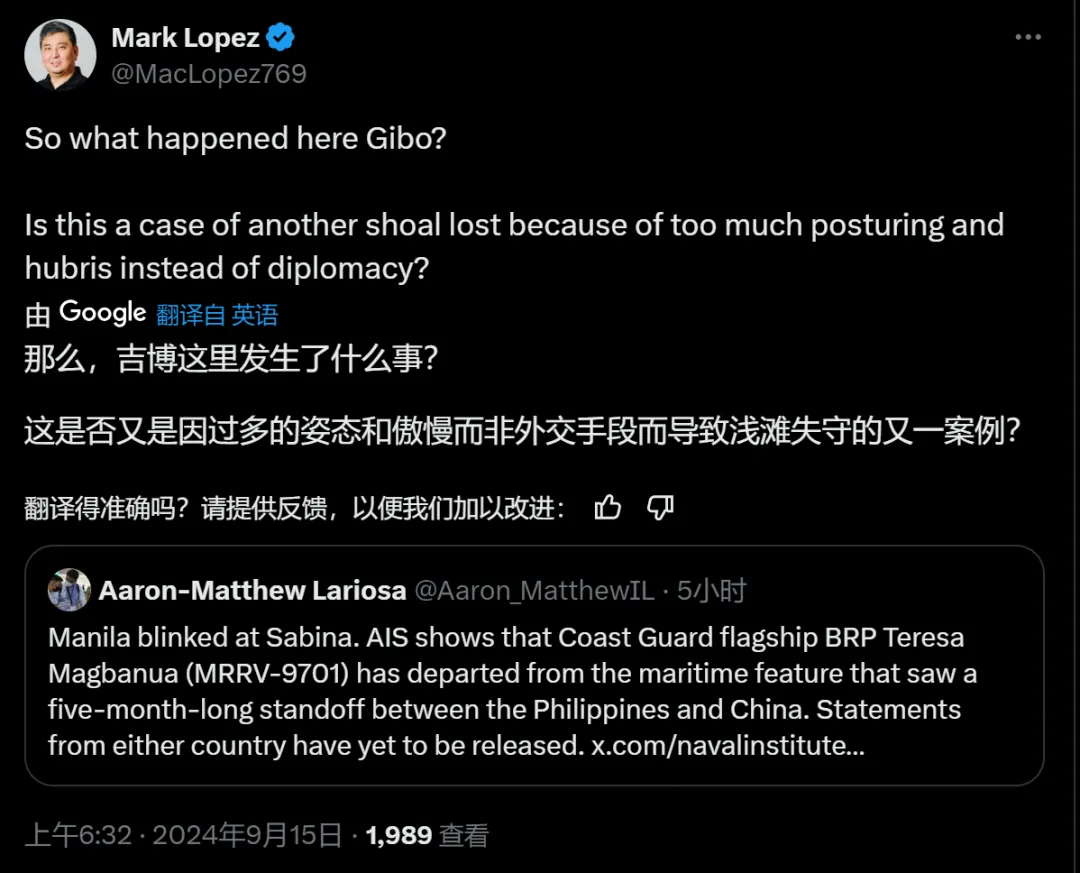Open the three-dot more options menu
Image resolution: width=1080 pixels, height=873 pixels.
(x=1028, y=38)
